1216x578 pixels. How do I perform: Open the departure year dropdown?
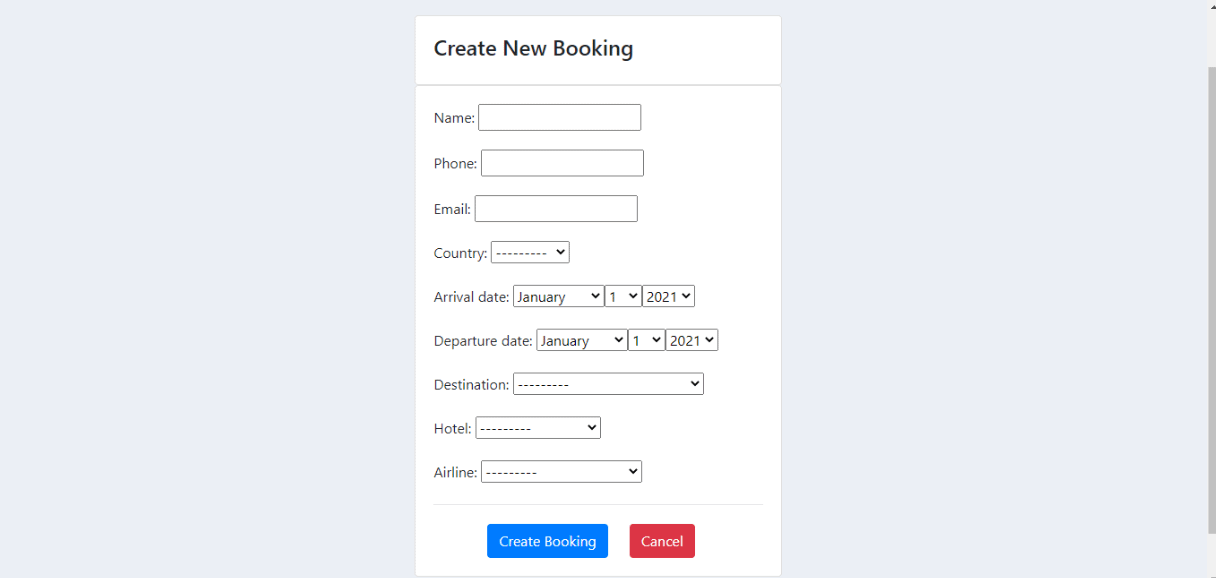click(691, 340)
